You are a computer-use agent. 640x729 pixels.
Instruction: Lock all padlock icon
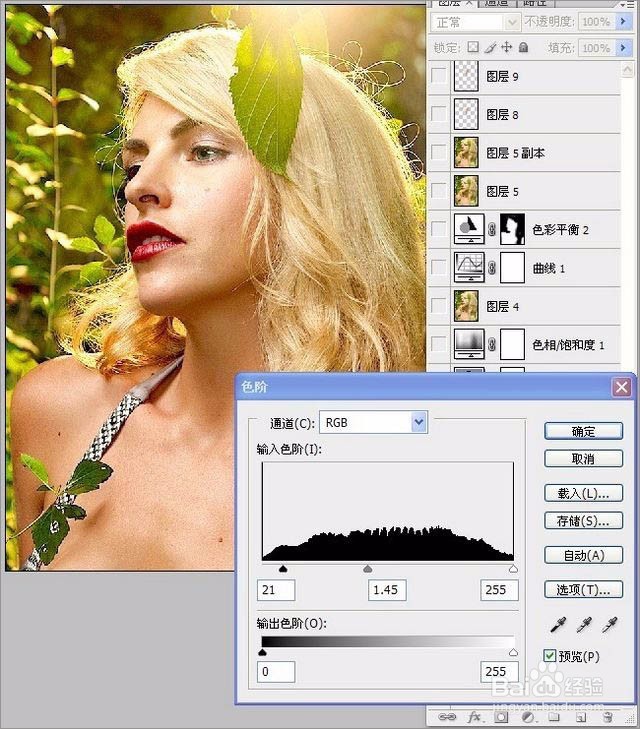click(x=523, y=47)
